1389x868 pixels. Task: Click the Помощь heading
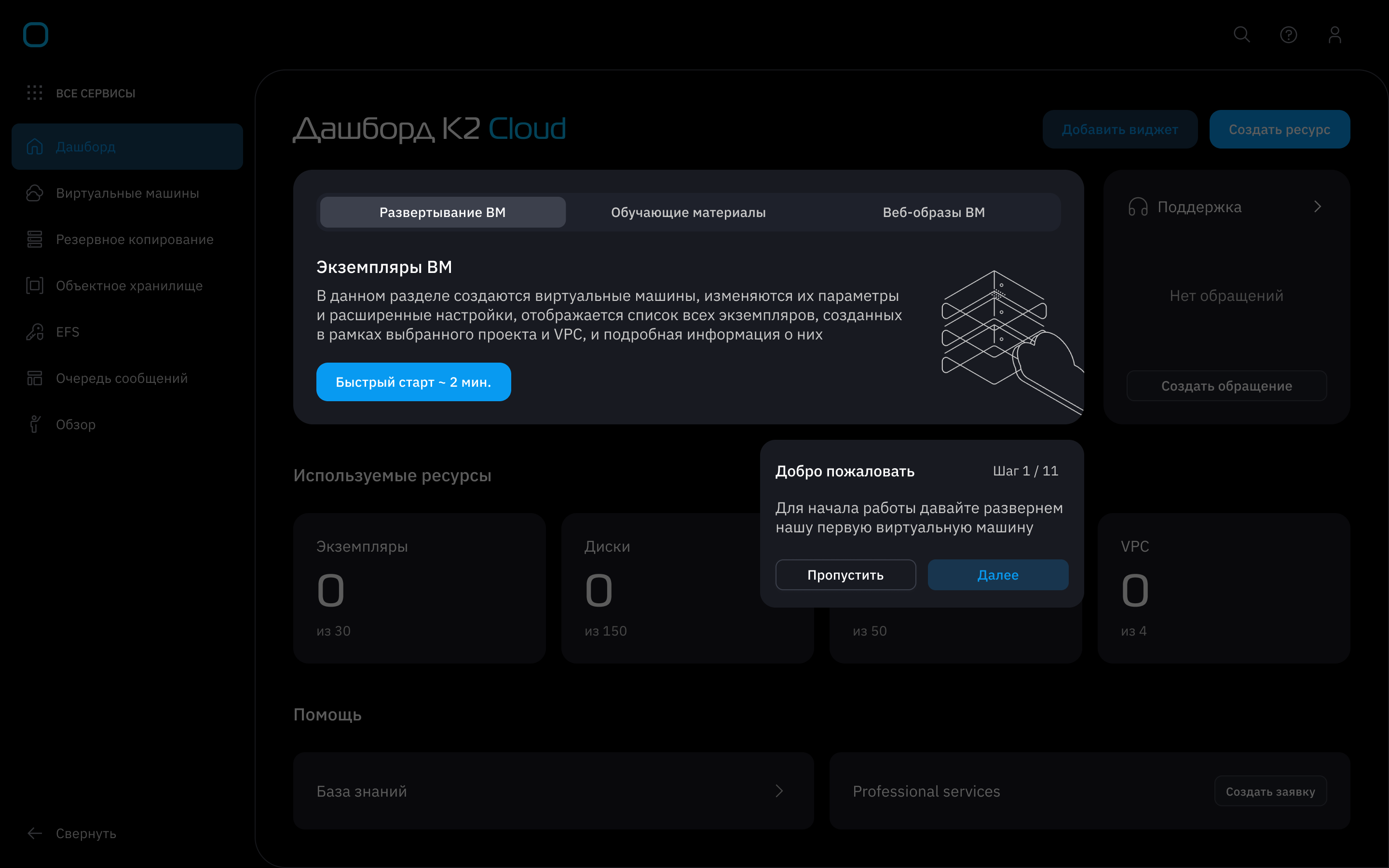pyautogui.click(x=327, y=715)
